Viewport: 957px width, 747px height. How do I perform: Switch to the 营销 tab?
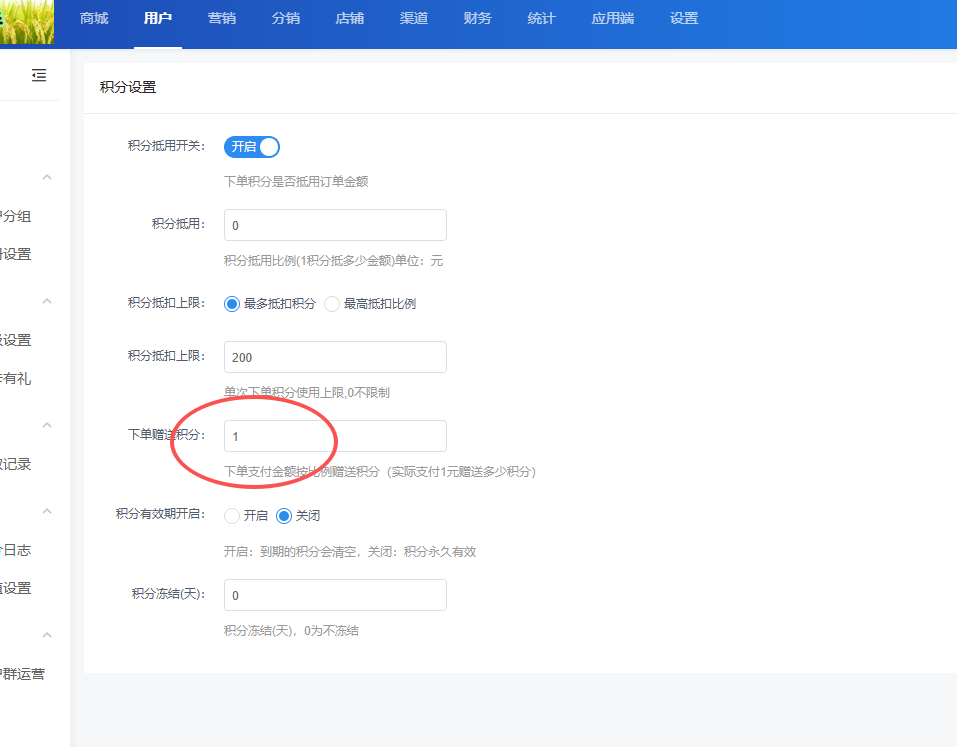(222, 19)
